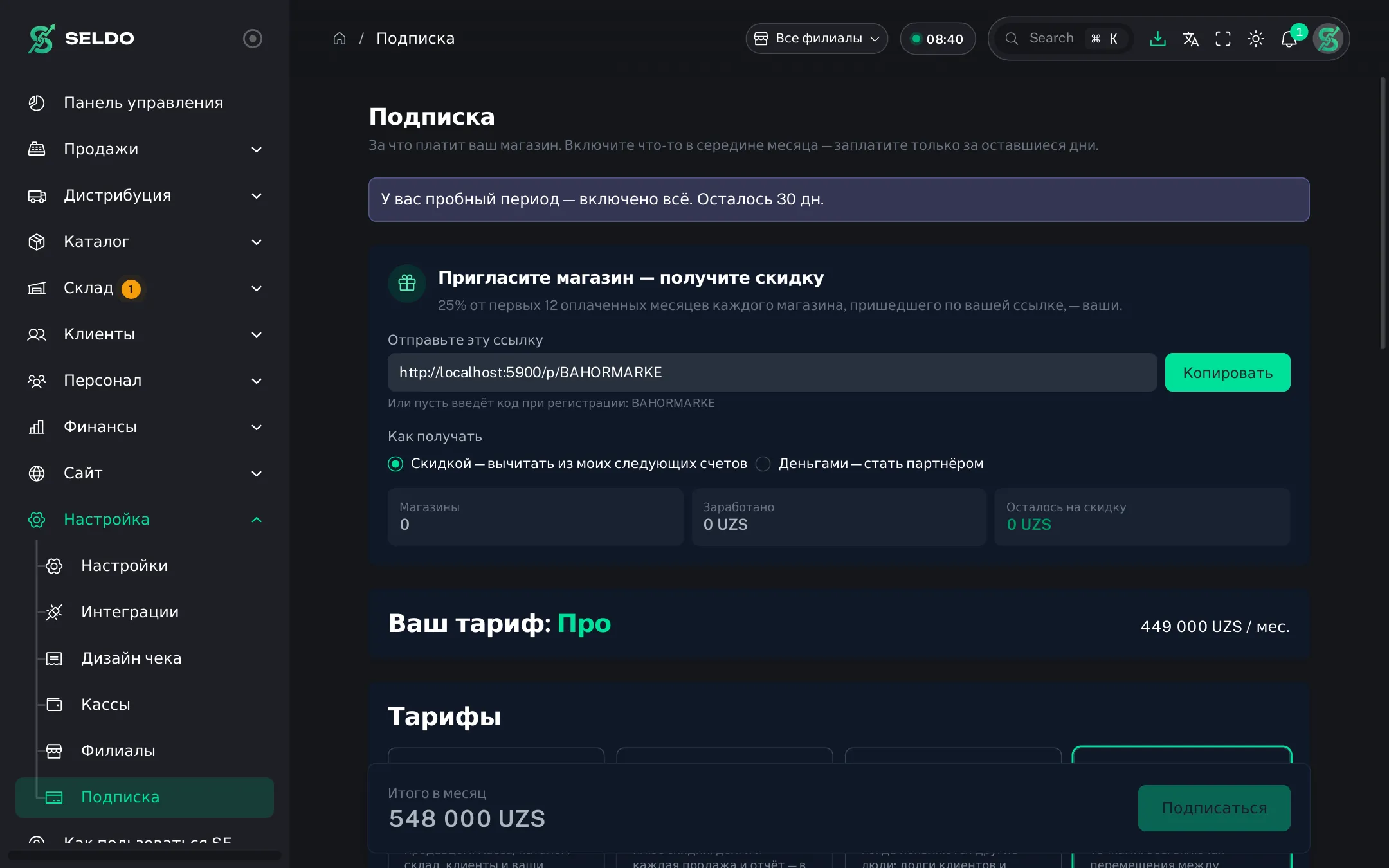Toggle the sidebar pin circle button
1389x868 pixels.
[253, 39]
